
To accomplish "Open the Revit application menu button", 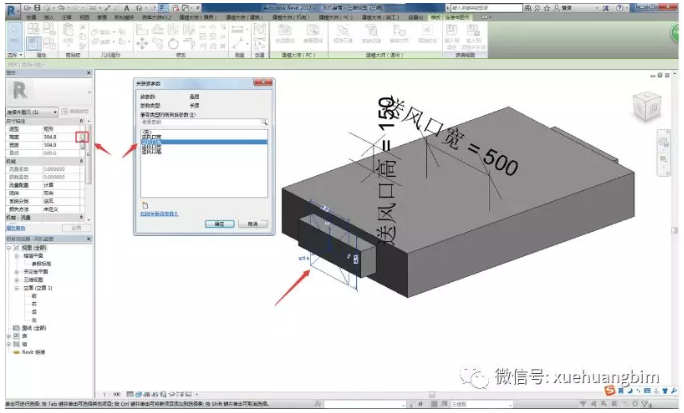I will coord(14,10).
